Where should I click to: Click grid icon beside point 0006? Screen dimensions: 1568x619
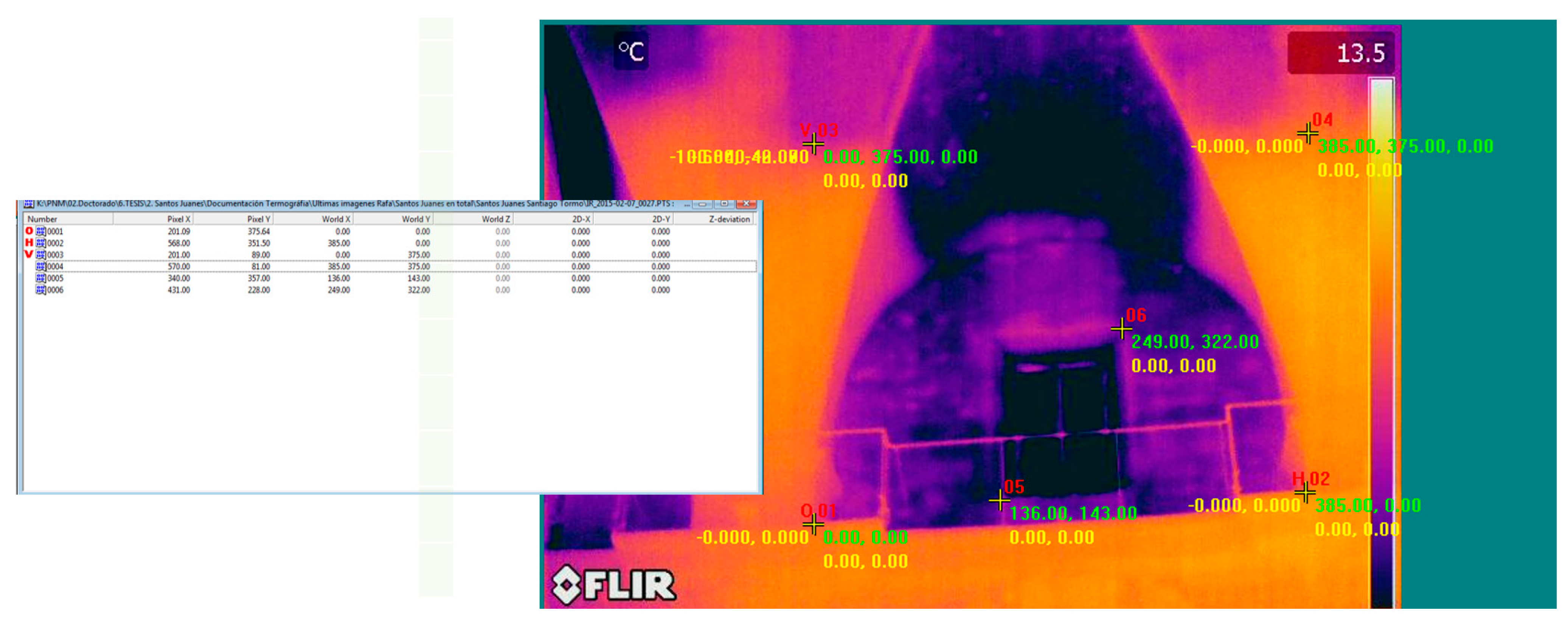pyautogui.click(x=41, y=290)
